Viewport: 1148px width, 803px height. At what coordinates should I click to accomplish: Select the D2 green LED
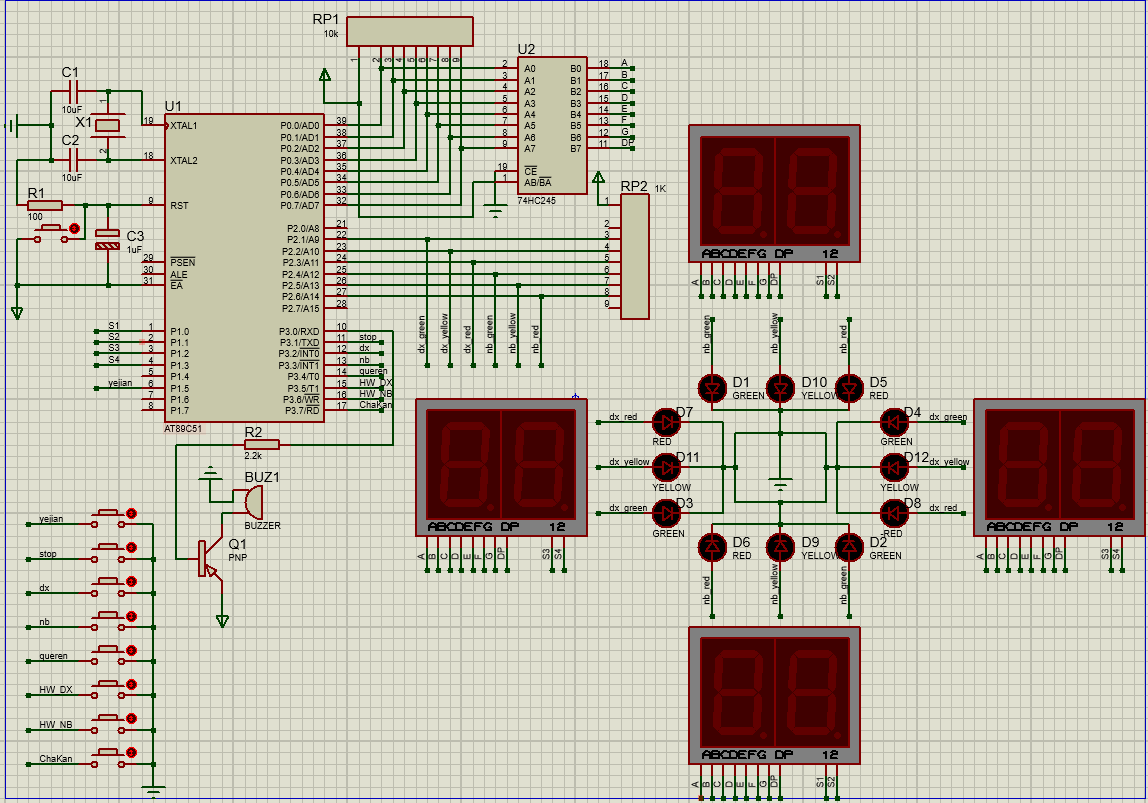click(849, 547)
